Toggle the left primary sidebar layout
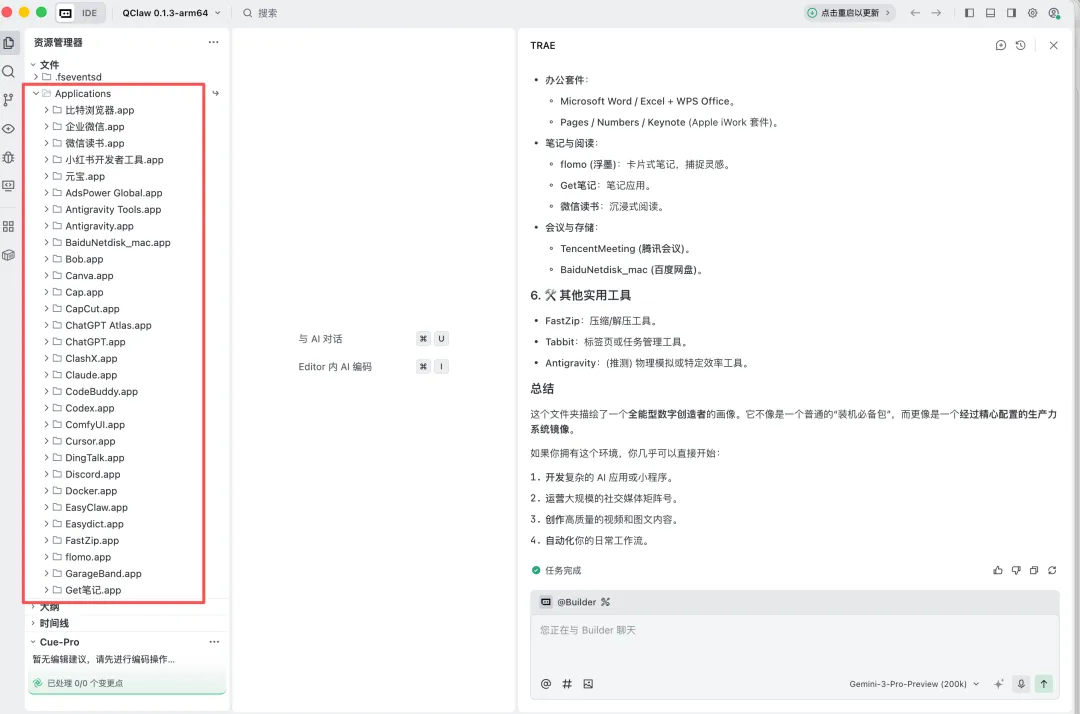The width and height of the screenshot is (1080, 714). [969, 13]
